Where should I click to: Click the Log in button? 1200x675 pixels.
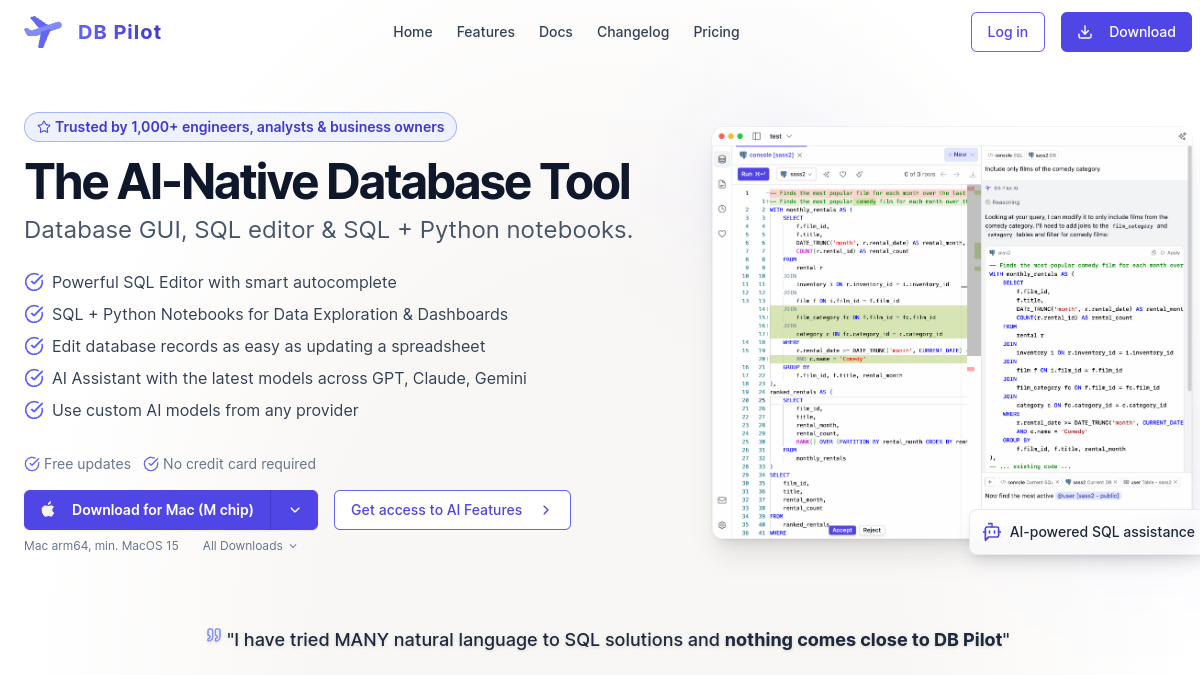coord(1008,32)
